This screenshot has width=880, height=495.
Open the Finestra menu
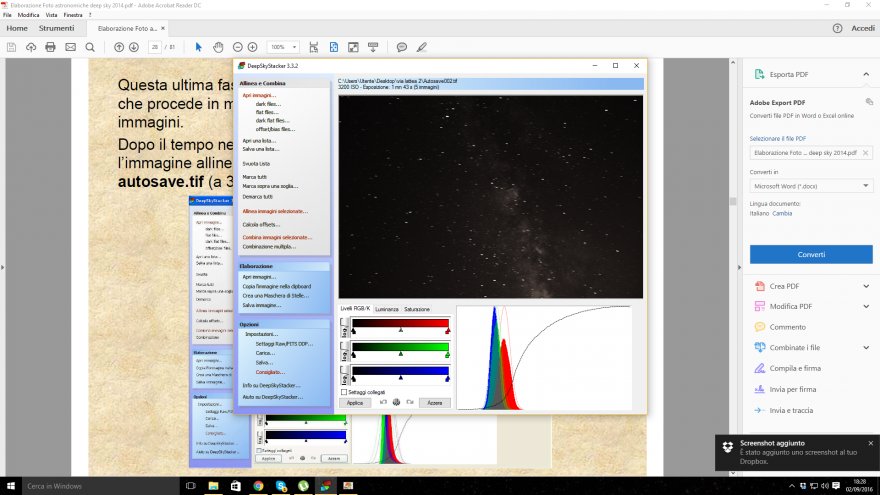coord(73,15)
